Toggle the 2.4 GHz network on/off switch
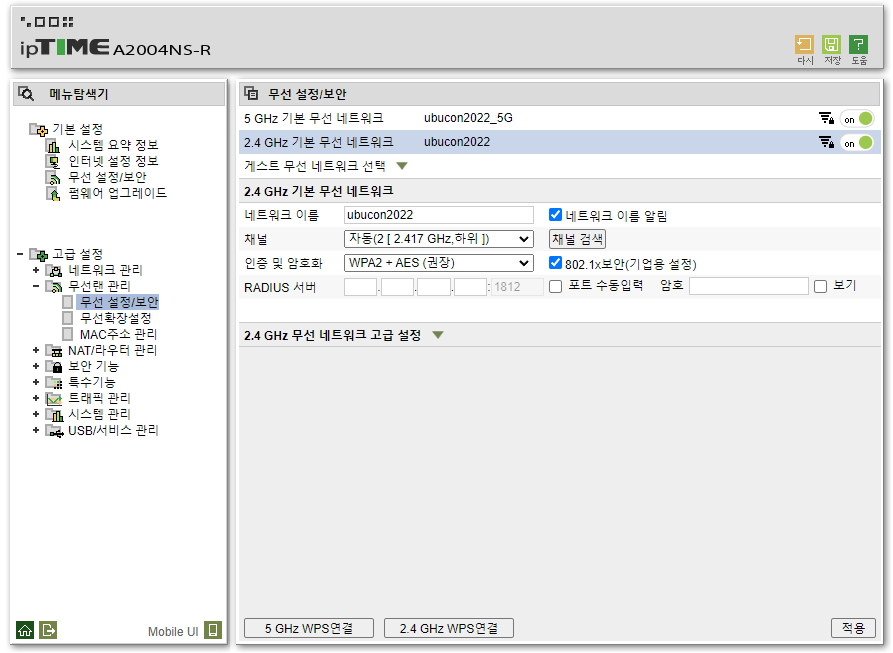Image resolution: width=893 pixels, height=653 pixels. click(x=856, y=143)
